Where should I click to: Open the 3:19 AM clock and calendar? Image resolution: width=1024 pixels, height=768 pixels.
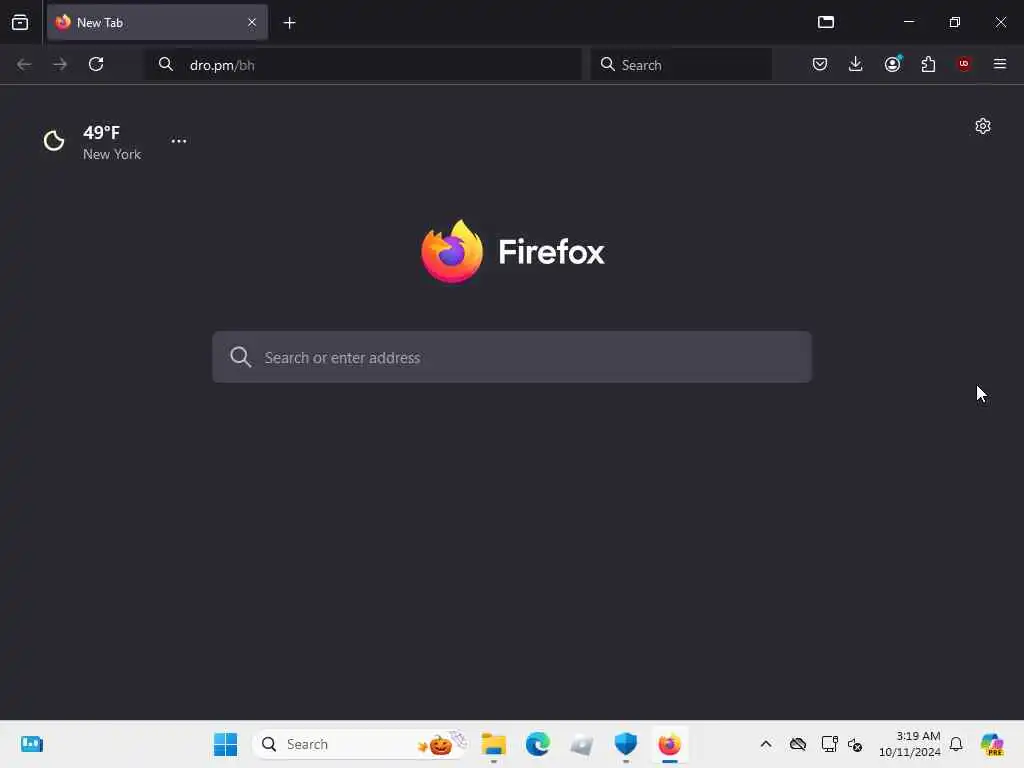909,744
